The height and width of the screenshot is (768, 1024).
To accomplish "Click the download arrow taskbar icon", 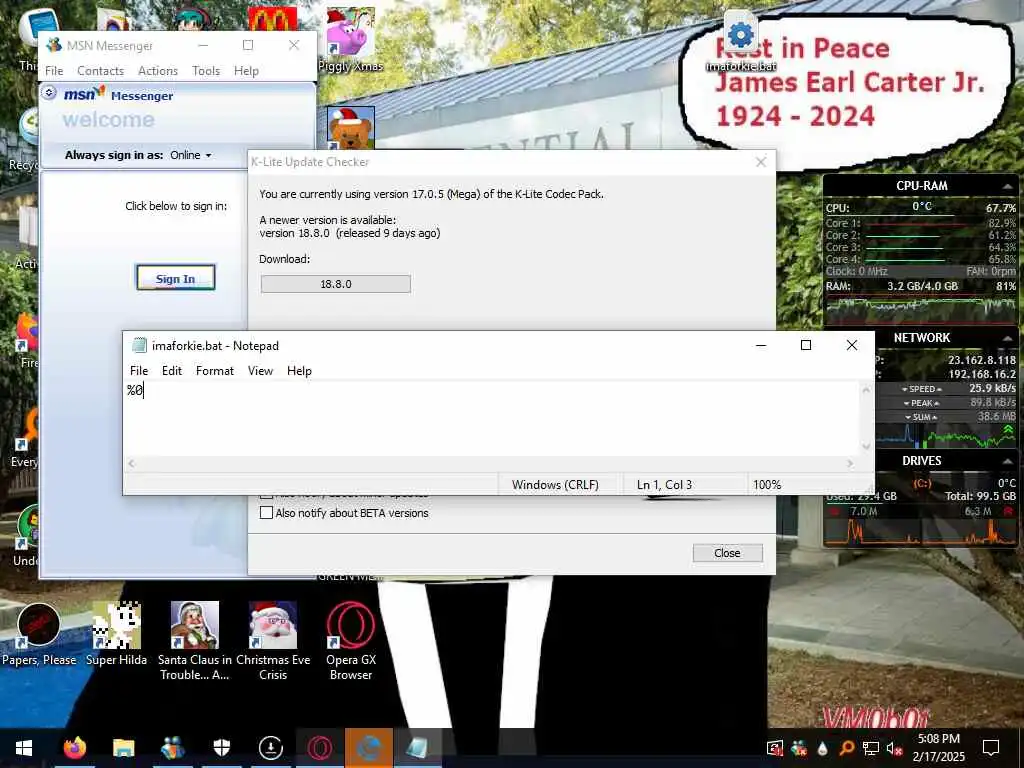I will click(x=270, y=748).
